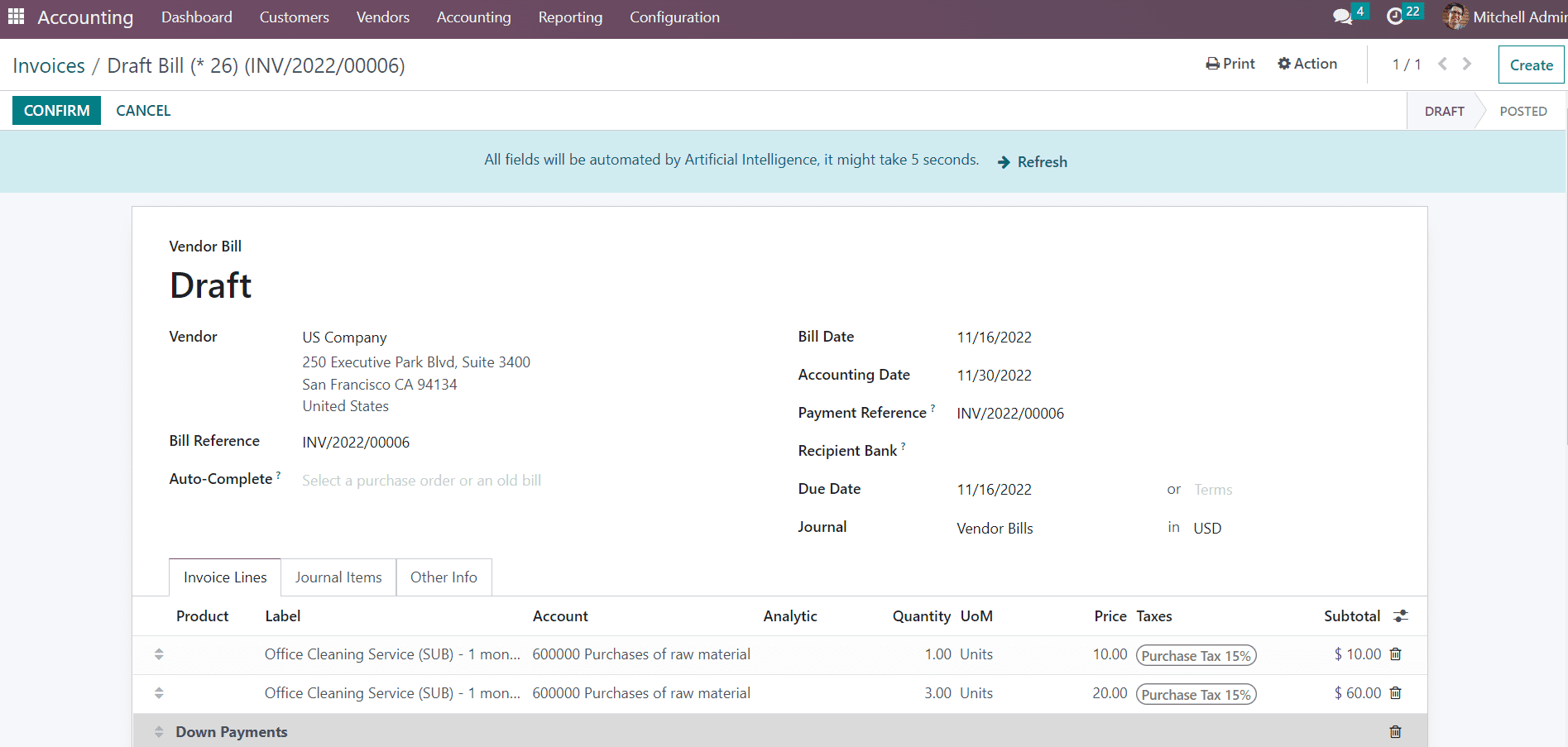Open the Action dropdown
The height and width of the screenshot is (747, 1568).
tap(1307, 64)
